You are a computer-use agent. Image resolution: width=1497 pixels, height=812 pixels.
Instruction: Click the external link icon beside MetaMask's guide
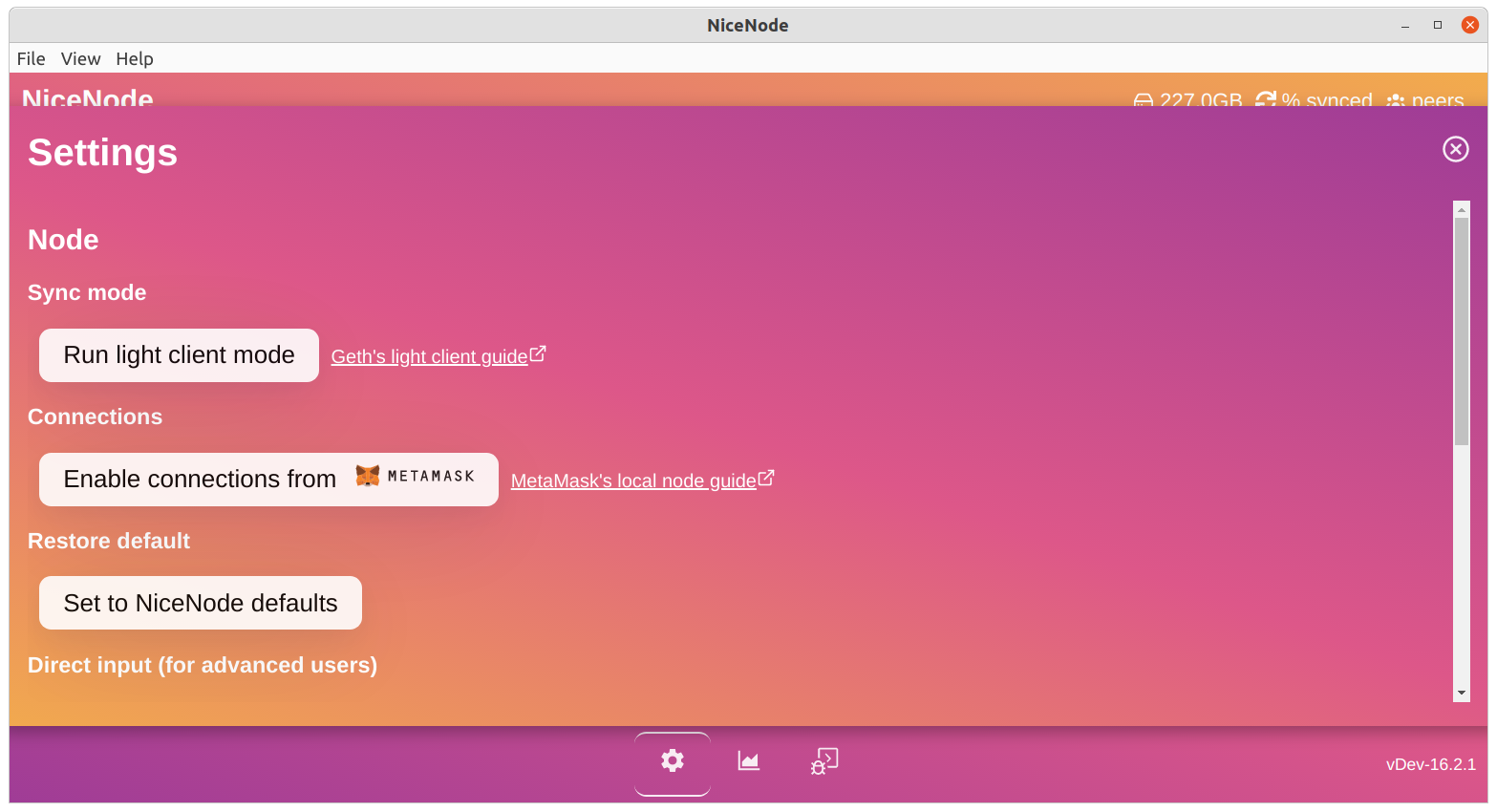click(x=766, y=479)
